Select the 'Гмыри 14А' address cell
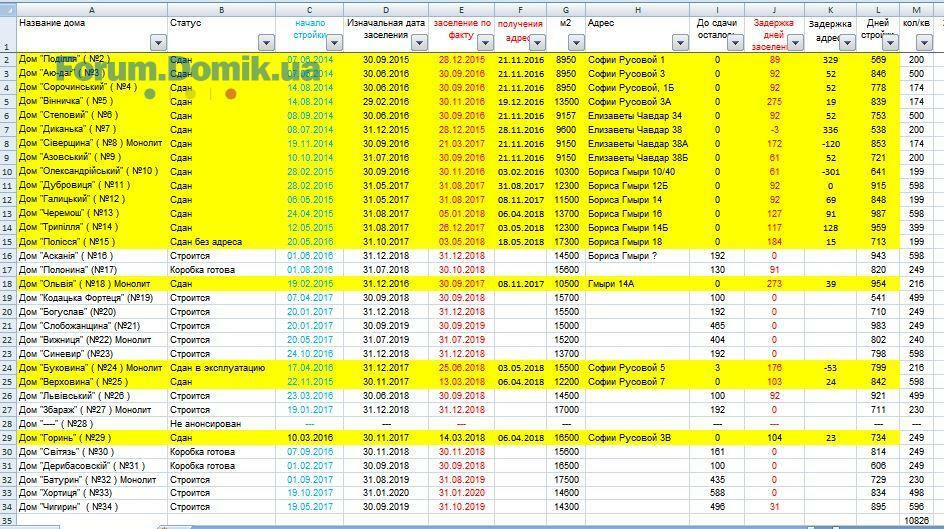 point(638,284)
